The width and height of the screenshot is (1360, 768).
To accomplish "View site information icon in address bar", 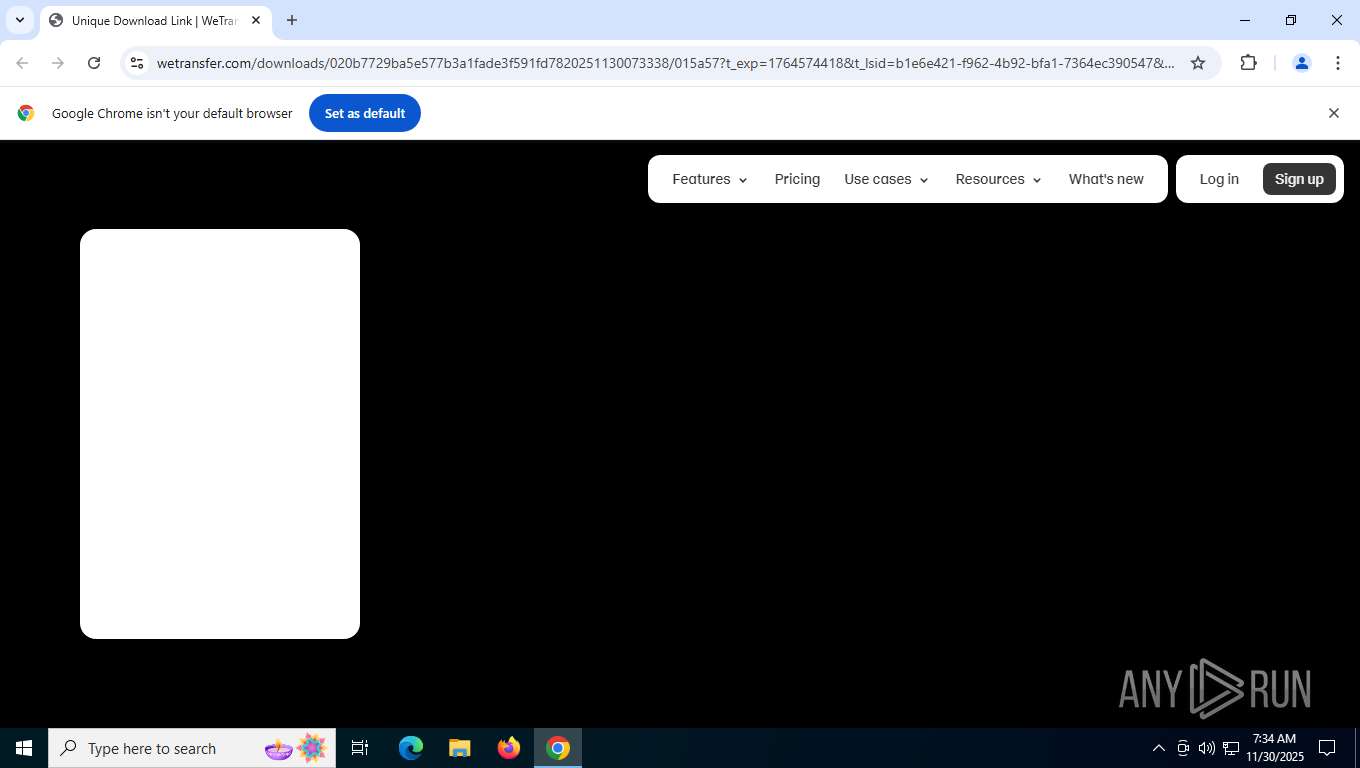I will 137,63.
